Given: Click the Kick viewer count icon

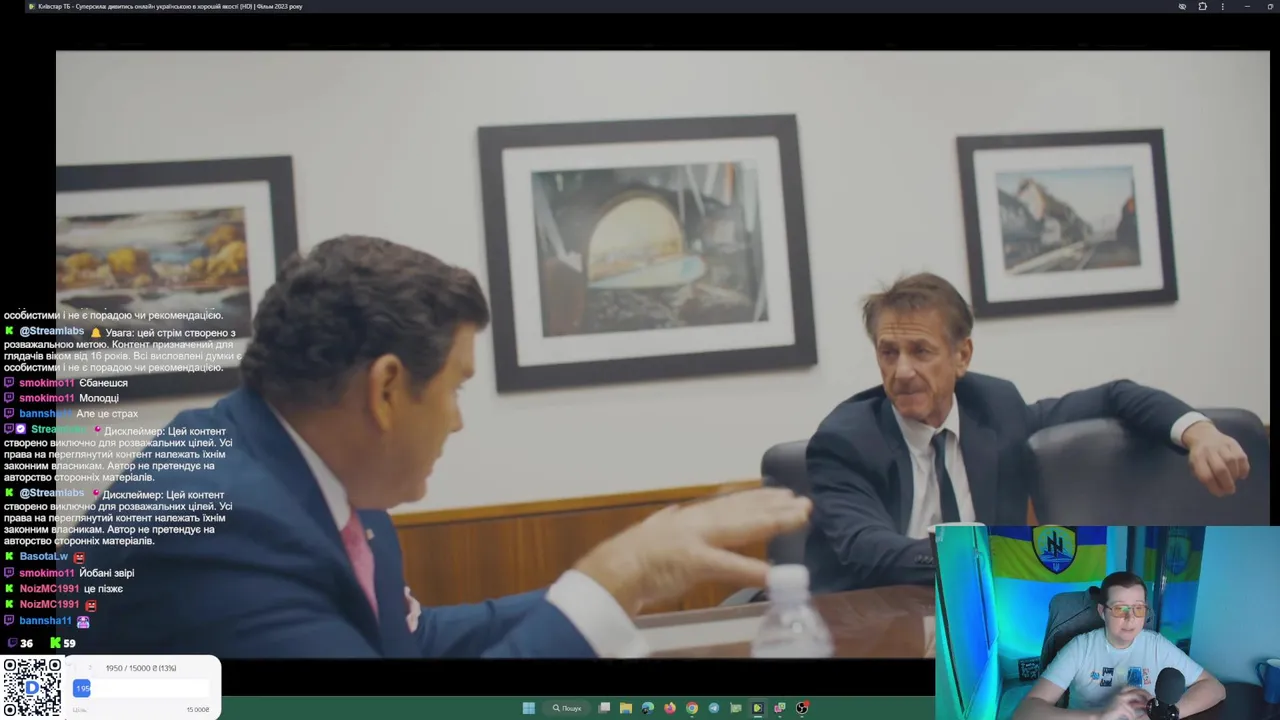Looking at the screenshot, I should point(55,643).
